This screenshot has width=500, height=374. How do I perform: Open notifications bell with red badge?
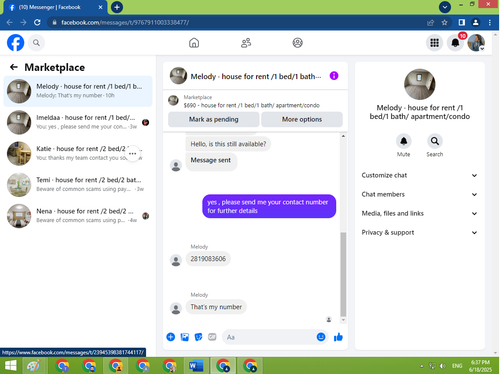pos(455,43)
